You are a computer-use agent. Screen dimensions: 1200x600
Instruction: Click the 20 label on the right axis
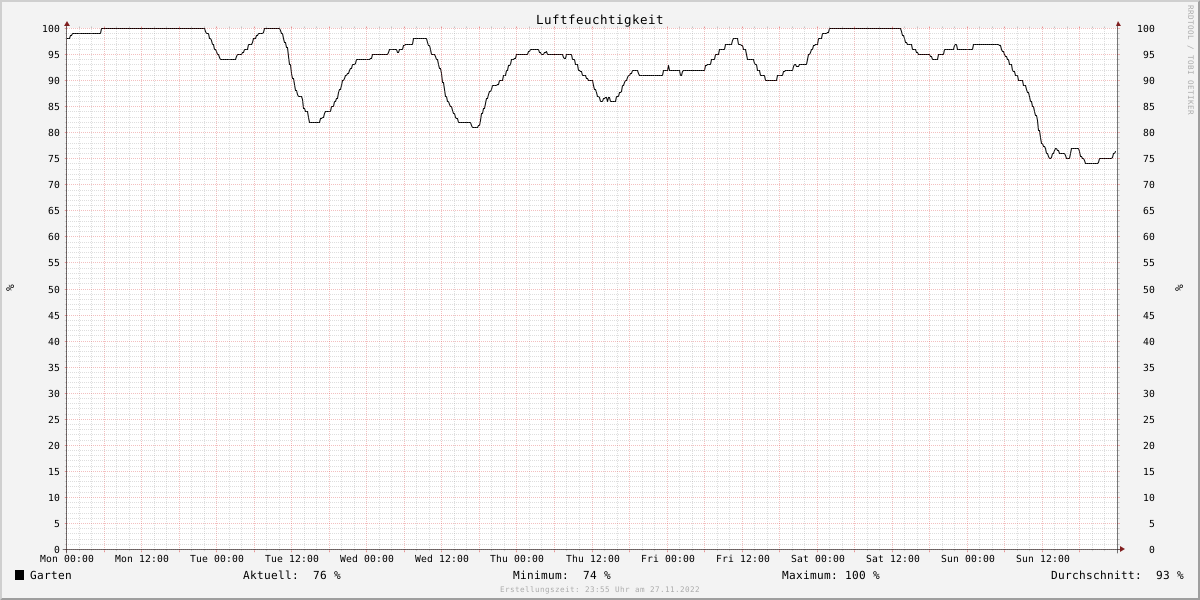pyautogui.click(x=1149, y=445)
